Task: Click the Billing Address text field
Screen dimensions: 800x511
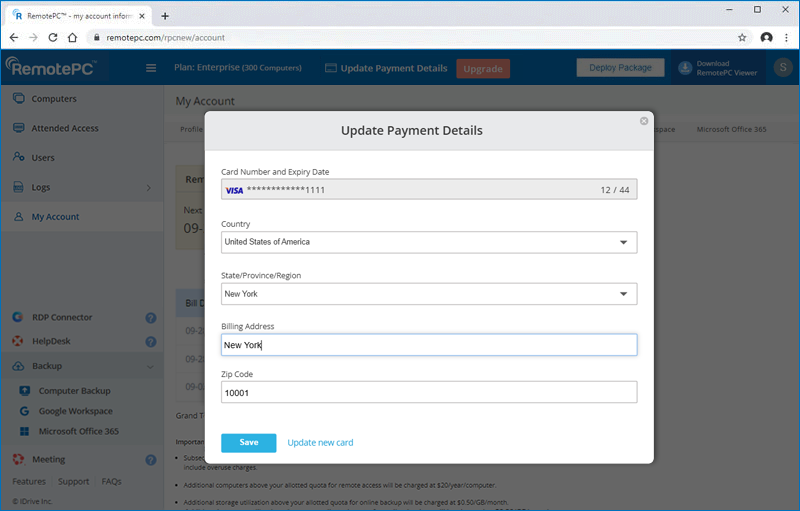Action: [x=428, y=345]
